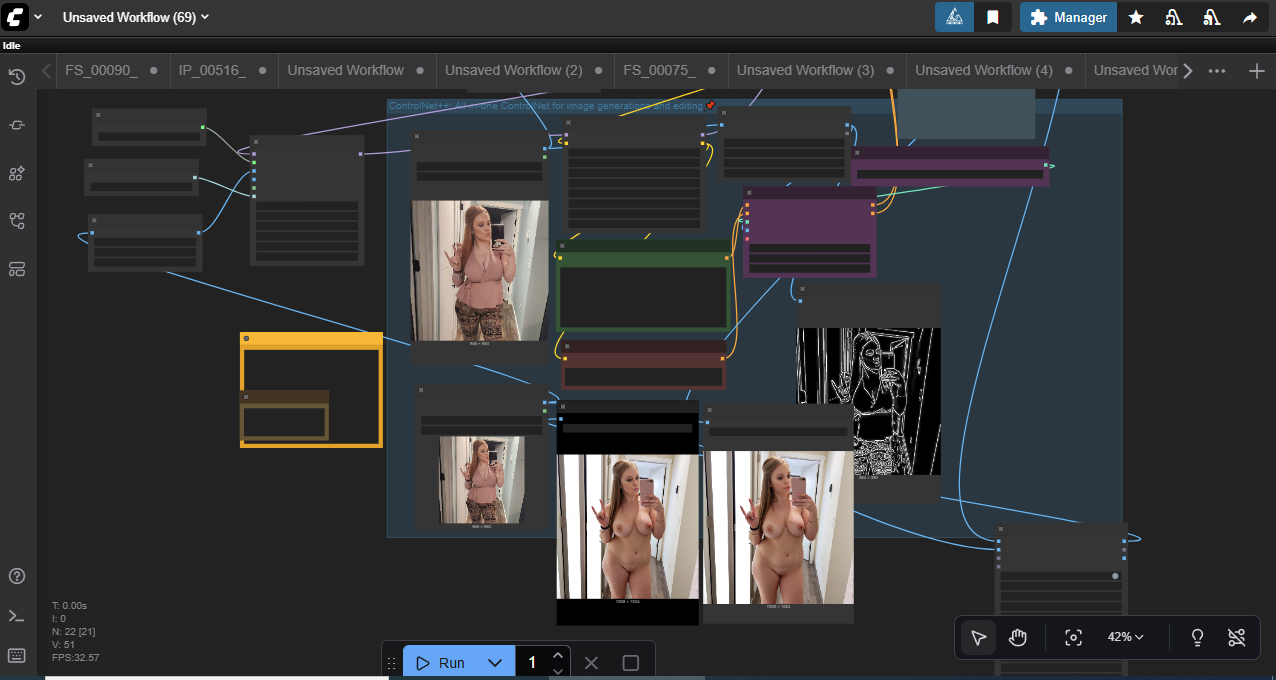The width and height of the screenshot is (1276, 680).
Task: Switch to hand pan mode
Action: coord(1017,637)
